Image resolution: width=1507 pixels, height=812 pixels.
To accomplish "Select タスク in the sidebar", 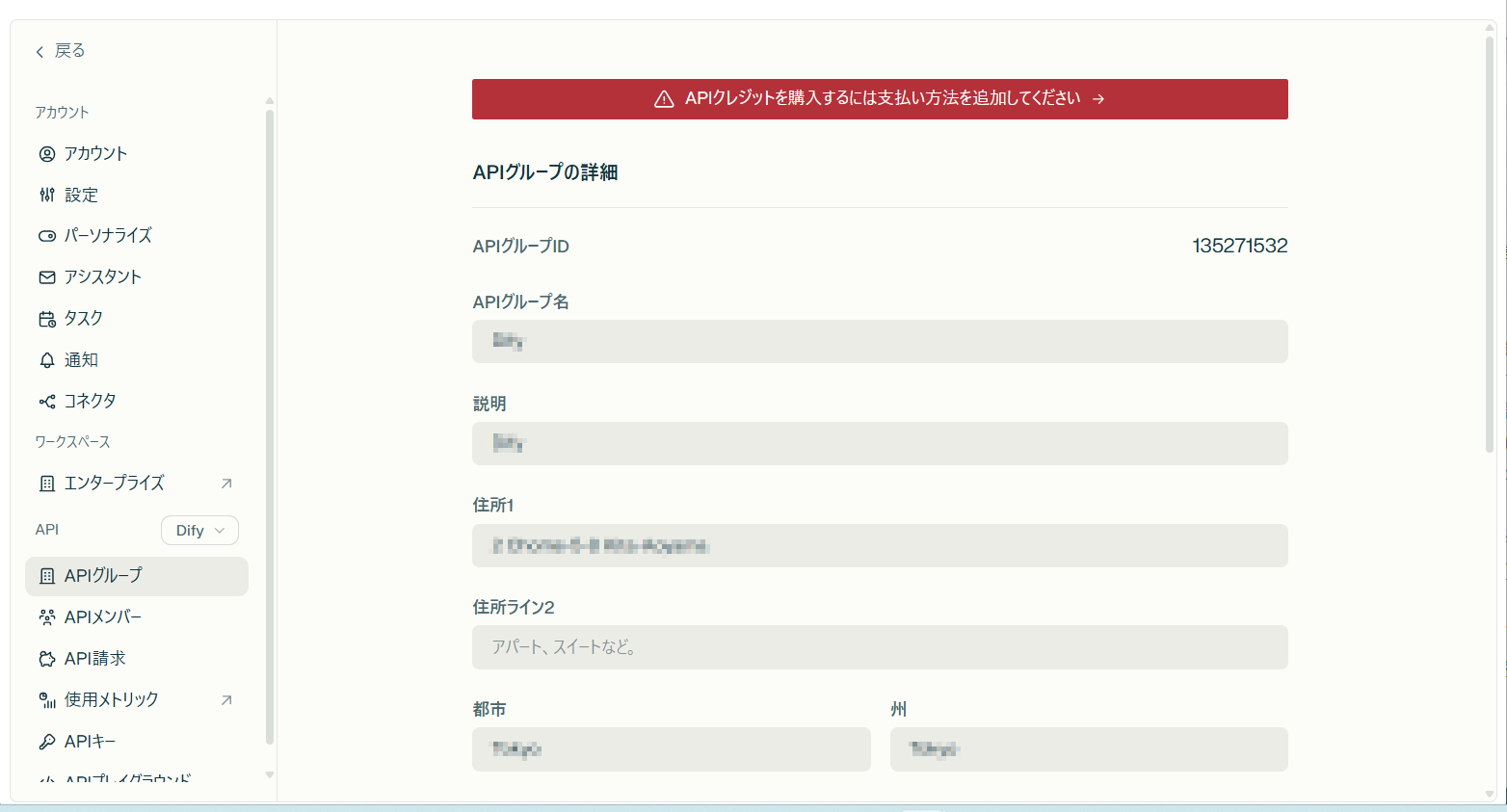I will click(137, 319).
